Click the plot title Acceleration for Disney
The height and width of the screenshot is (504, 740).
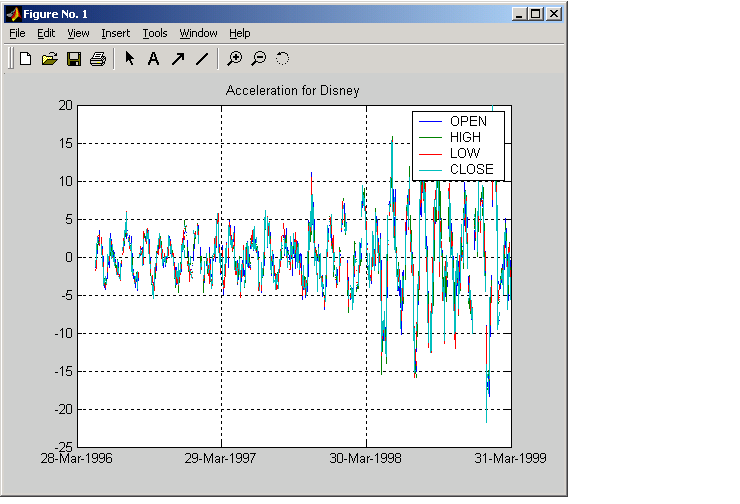tap(293, 91)
